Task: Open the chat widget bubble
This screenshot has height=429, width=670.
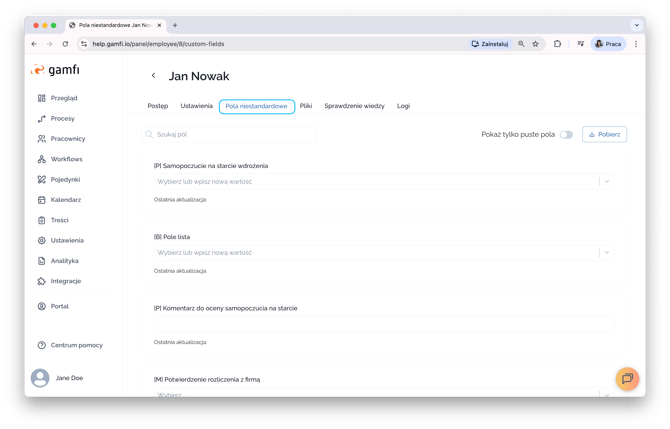Action: point(627,378)
